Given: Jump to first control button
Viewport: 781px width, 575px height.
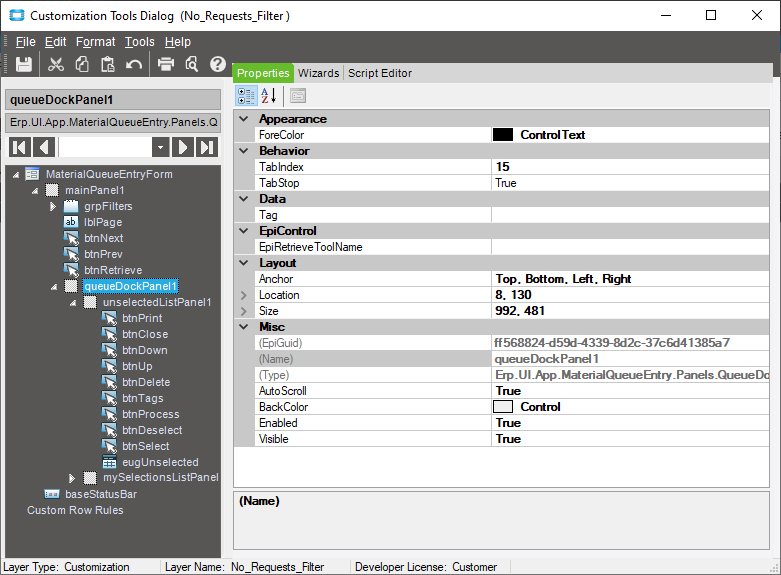Looking at the screenshot, I should coord(20,147).
